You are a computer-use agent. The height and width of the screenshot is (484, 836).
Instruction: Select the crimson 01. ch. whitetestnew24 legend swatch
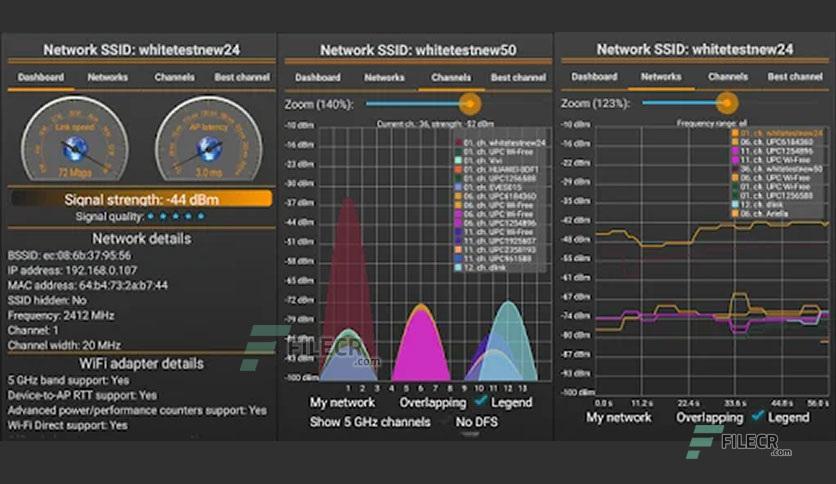point(458,143)
